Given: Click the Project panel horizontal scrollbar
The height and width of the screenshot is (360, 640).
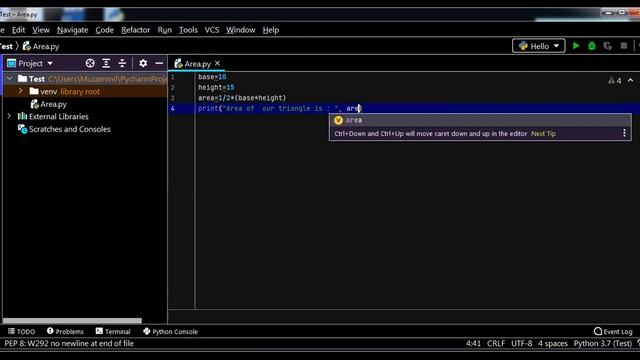Looking at the screenshot, I should [72, 321].
